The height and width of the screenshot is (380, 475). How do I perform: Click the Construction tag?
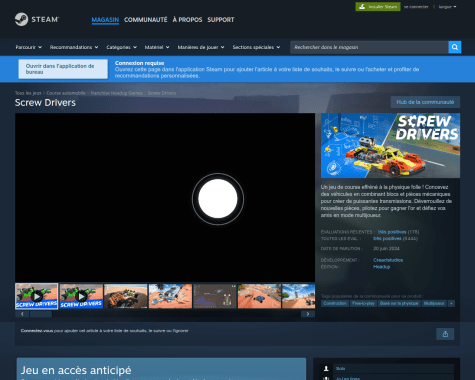(x=335, y=303)
